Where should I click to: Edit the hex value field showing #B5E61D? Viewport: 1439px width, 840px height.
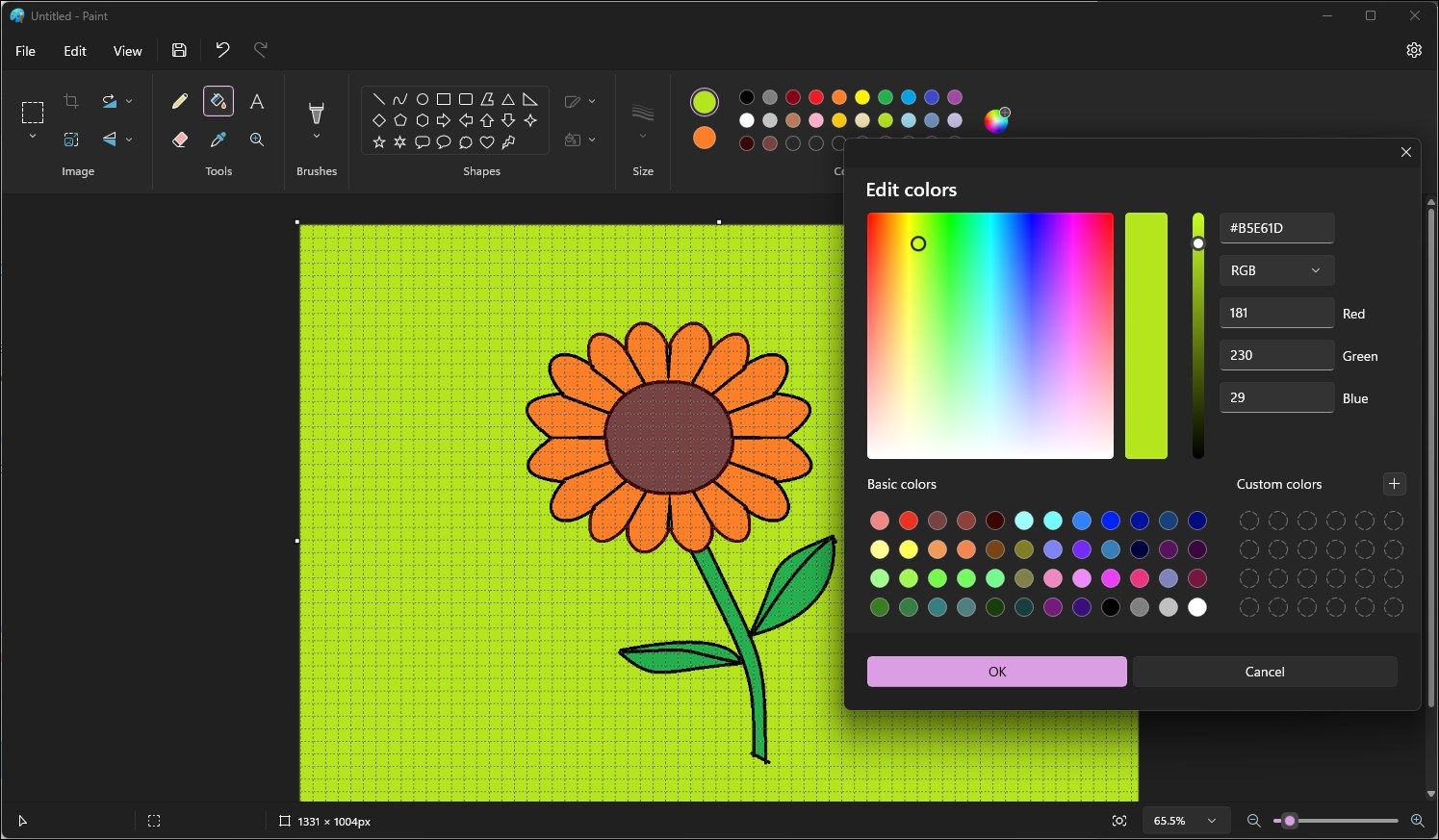[1276, 227]
